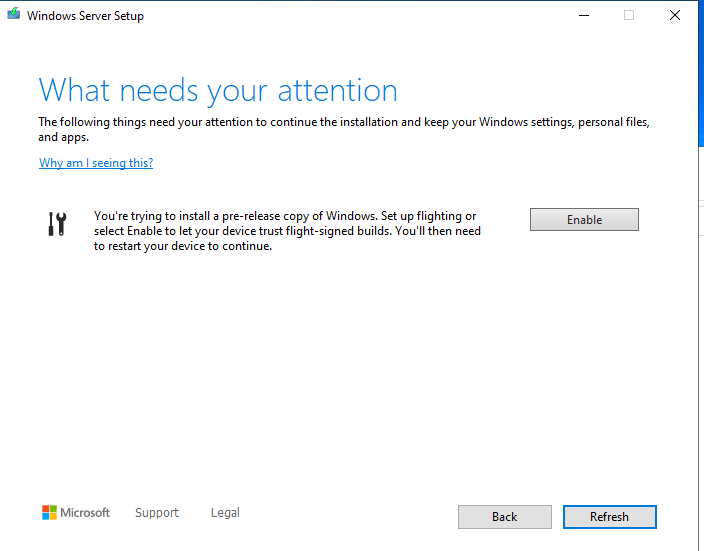Close the Windows Server Setup window
The height and width of the screenshot is (551, 704).
pyautogui.click(x=674, y=15)
